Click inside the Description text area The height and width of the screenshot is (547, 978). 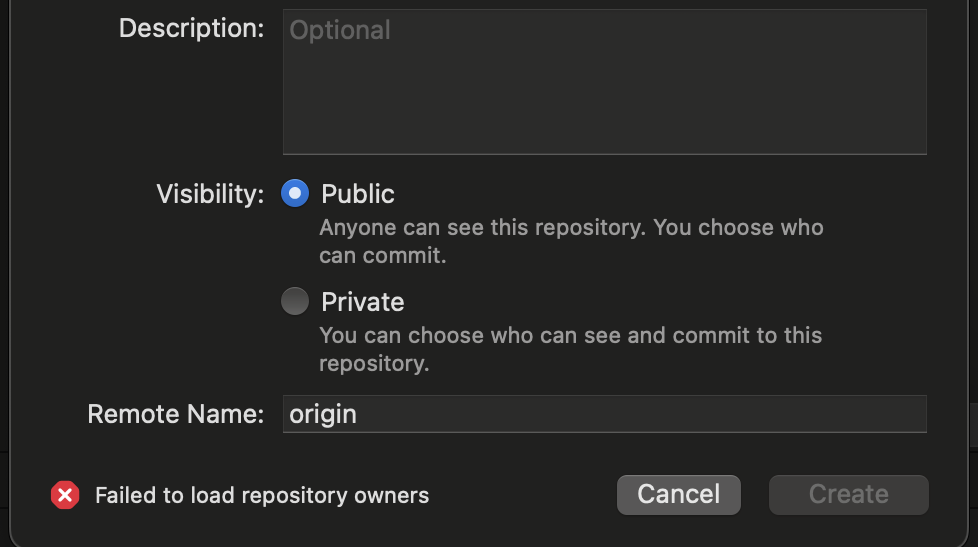(604, 90)
